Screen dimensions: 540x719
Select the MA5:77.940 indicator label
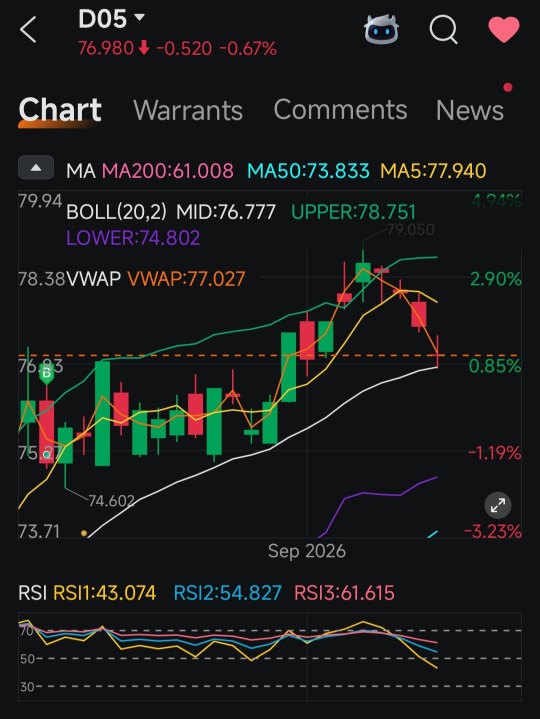tap(433, 171)
